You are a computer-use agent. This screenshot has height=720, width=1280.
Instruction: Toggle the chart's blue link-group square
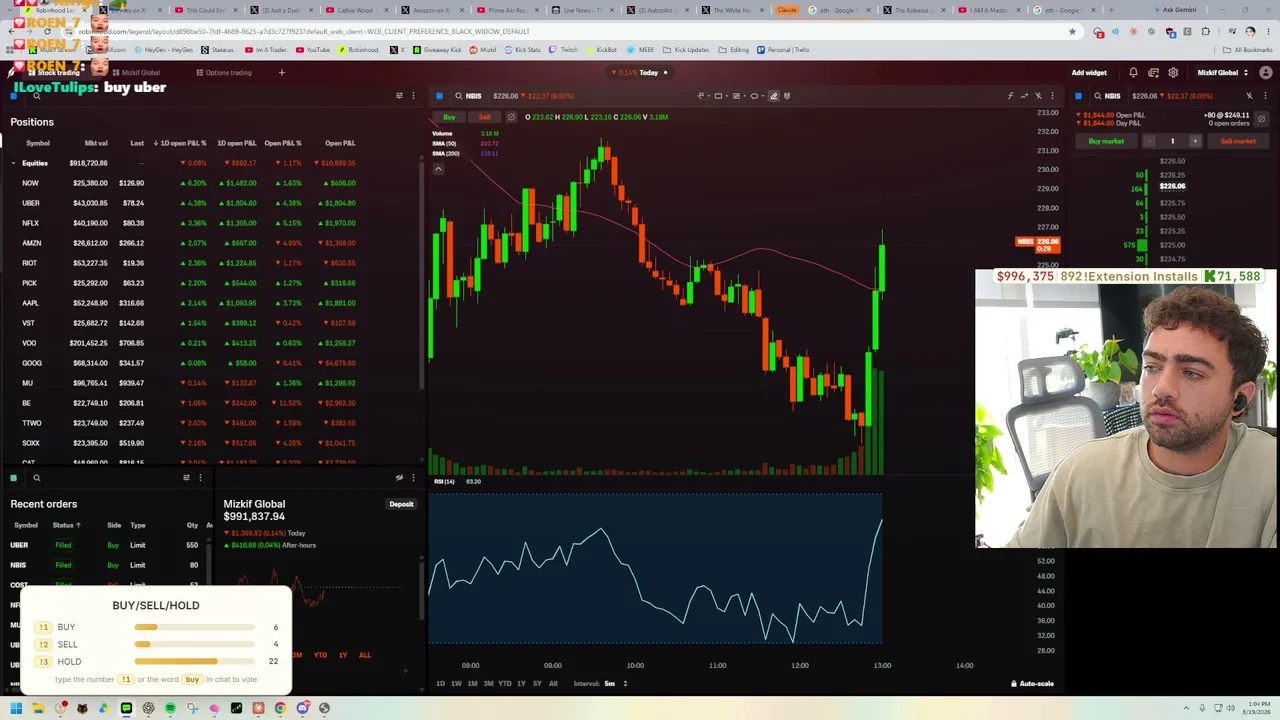pyautogui.click(x=439, y=96)
